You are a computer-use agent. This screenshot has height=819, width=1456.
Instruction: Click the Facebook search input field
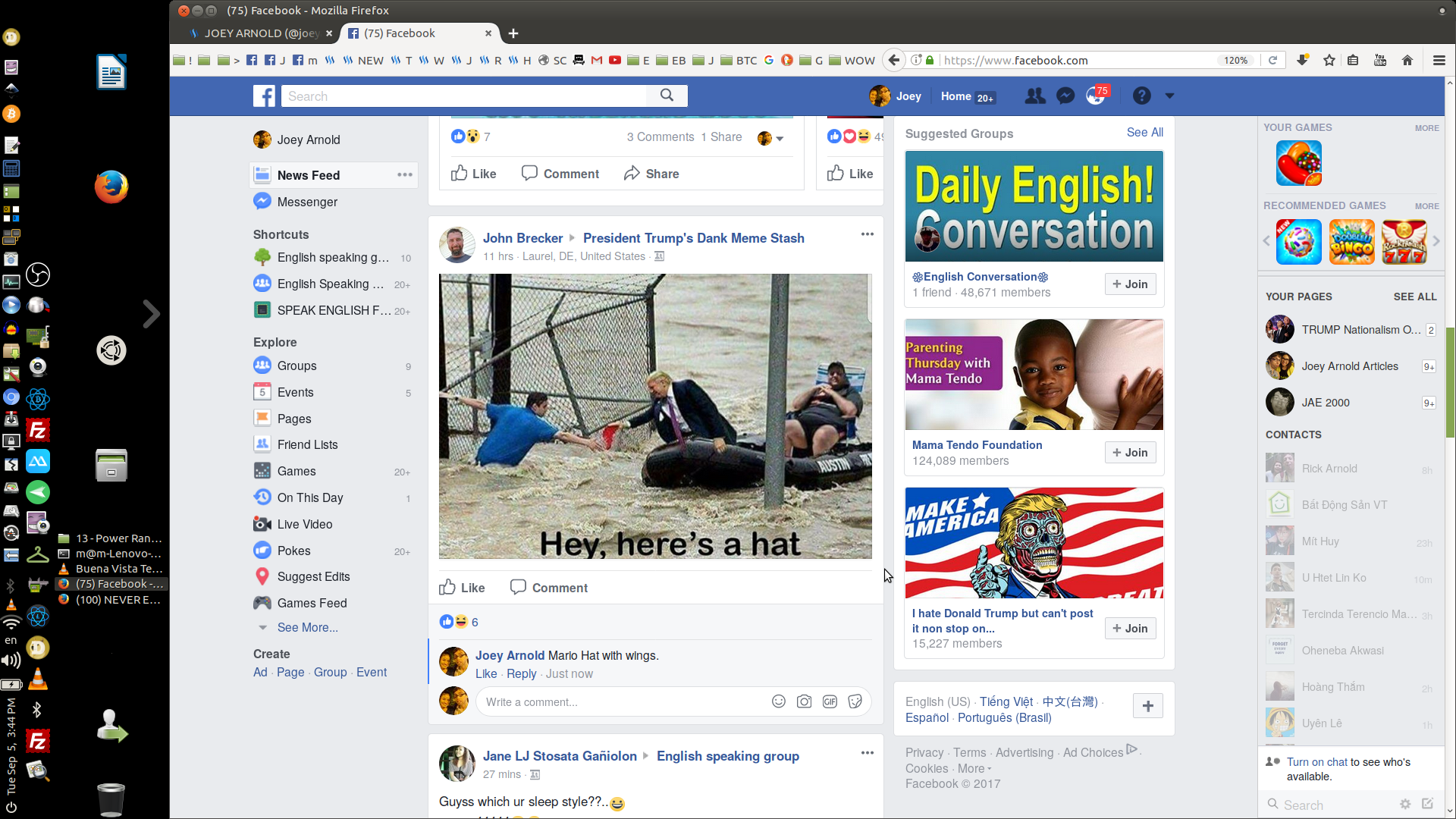[x=464, y=96]
